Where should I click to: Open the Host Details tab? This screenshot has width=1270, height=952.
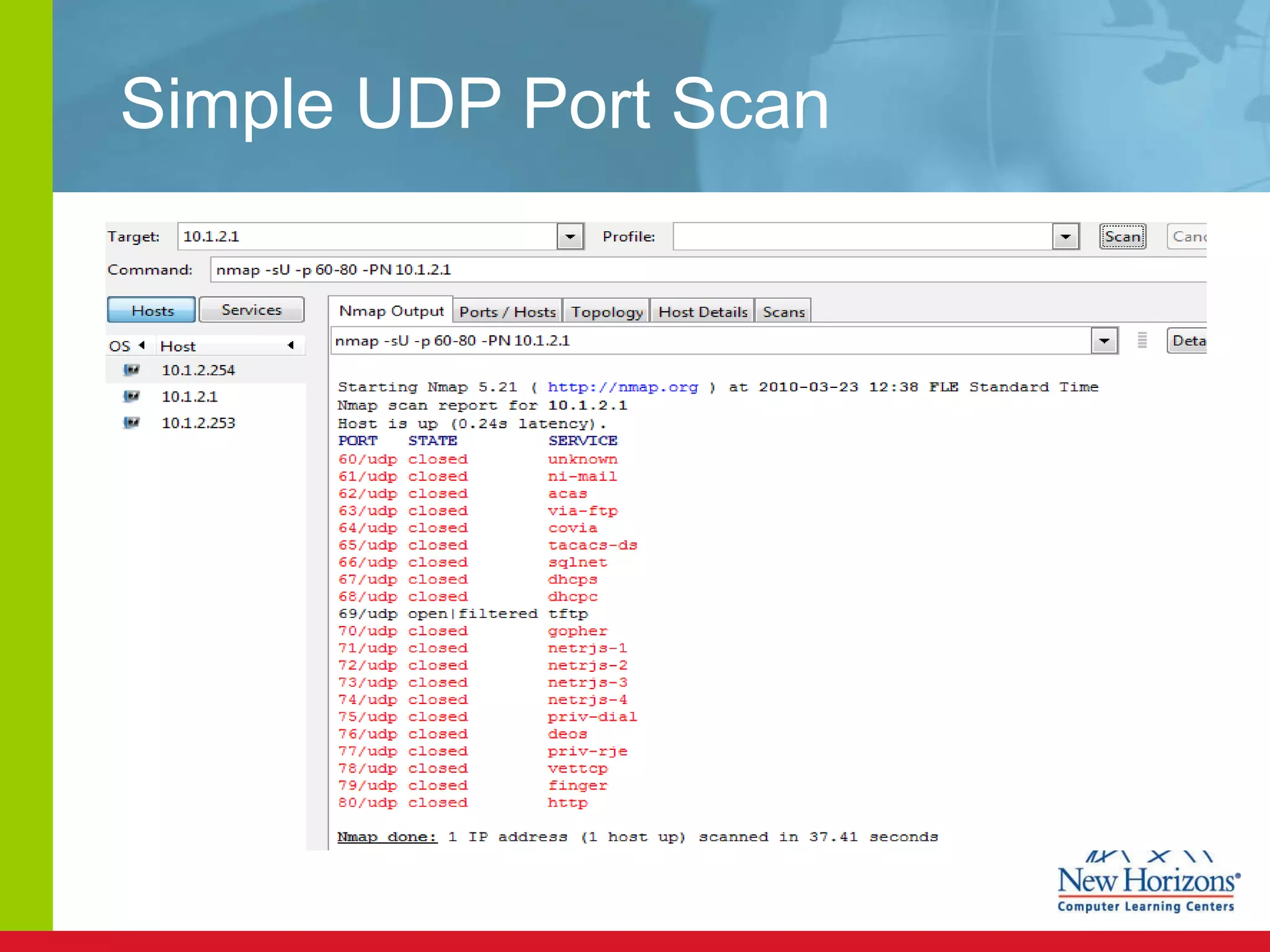click(703, 312)
